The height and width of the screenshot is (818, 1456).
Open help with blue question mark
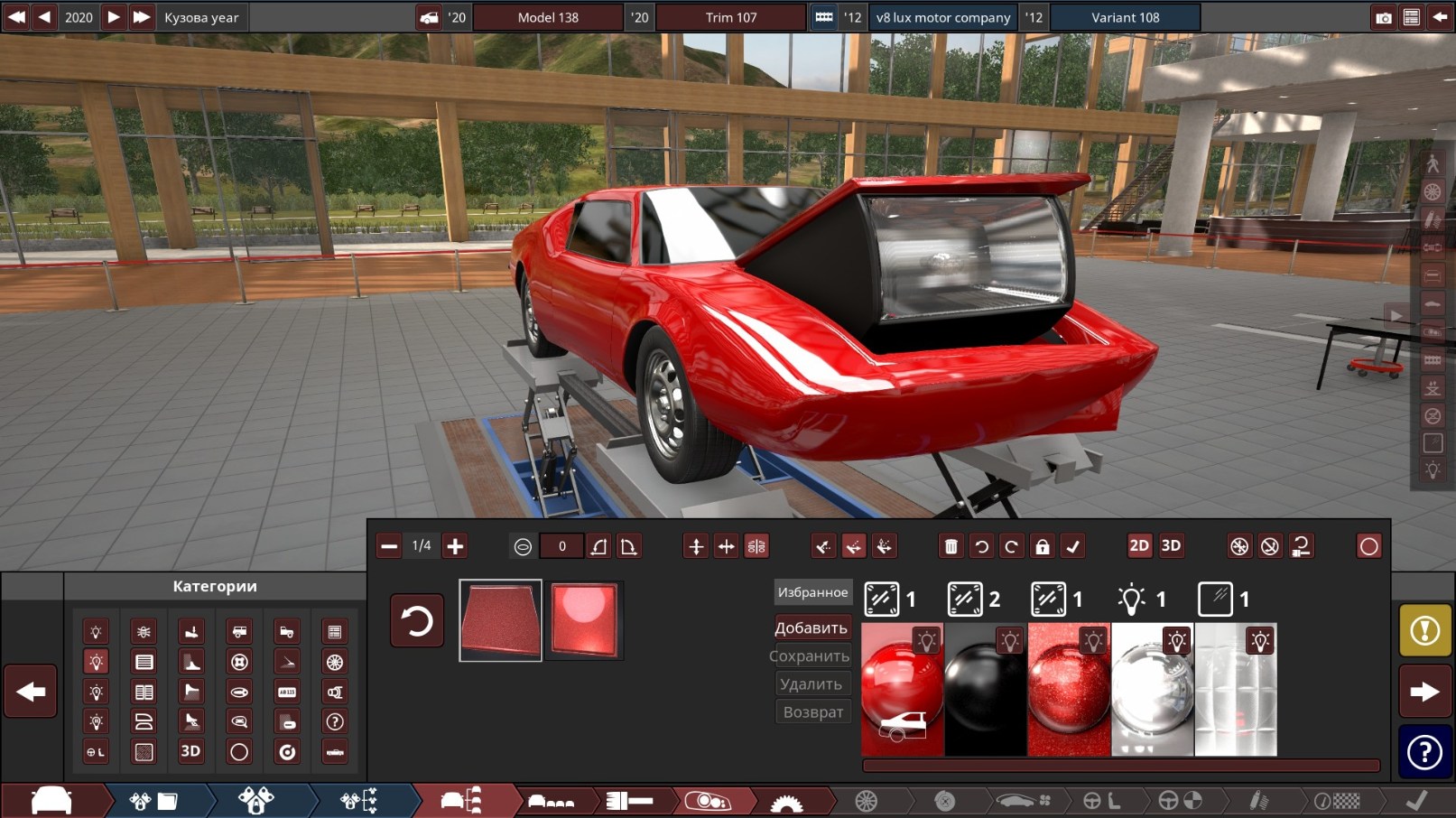(1424, 751)
